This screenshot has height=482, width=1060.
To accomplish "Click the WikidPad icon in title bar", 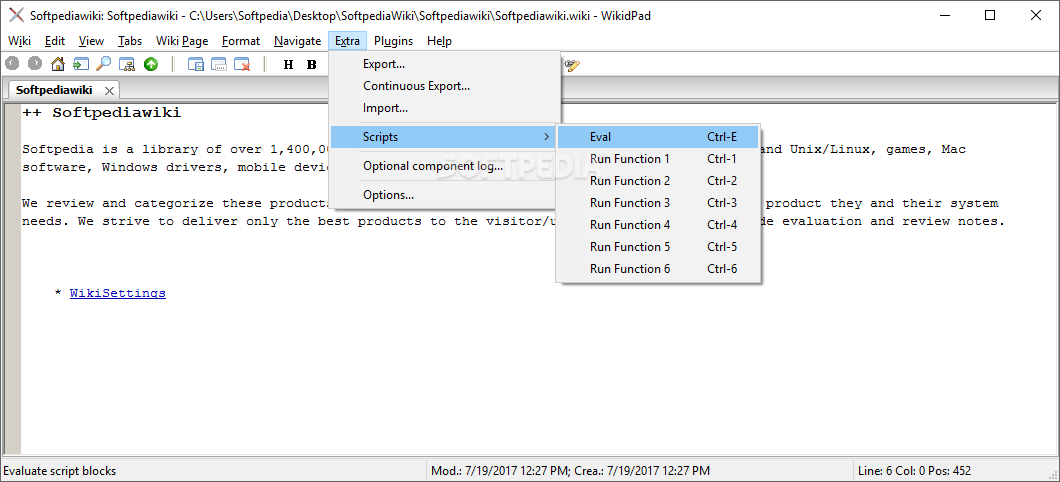I will pos(16,16).
